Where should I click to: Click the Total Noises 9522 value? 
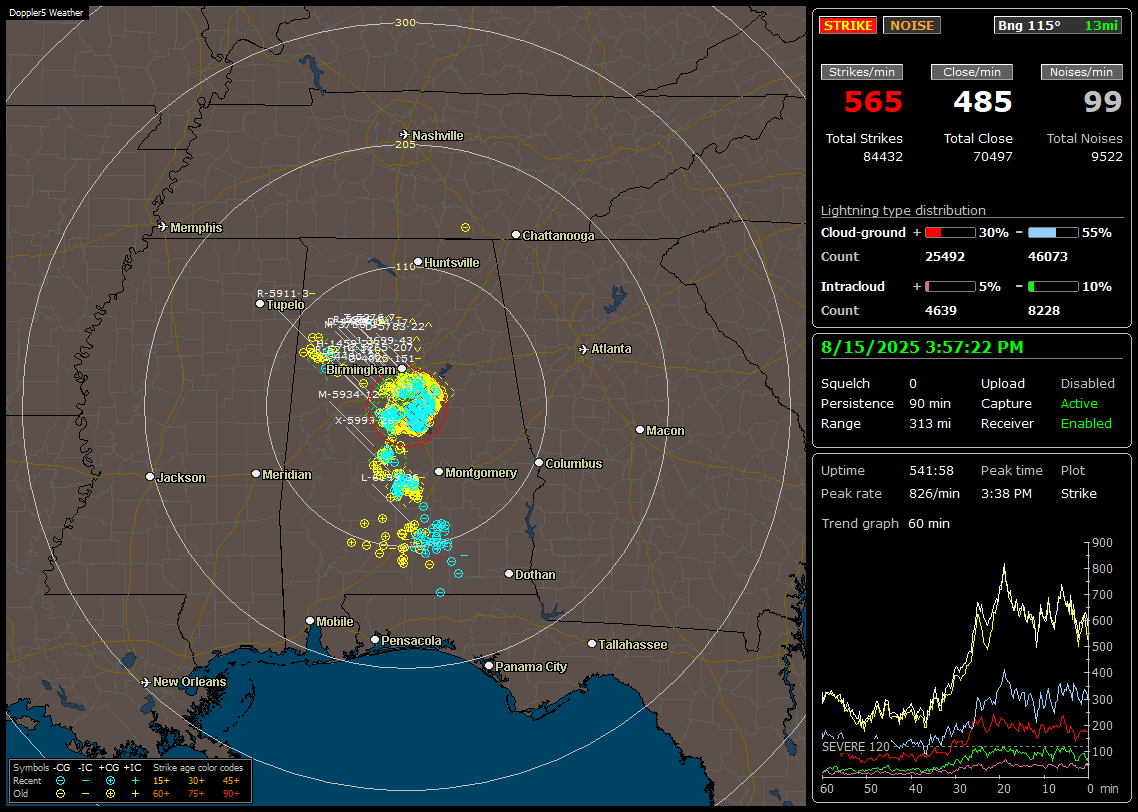[x=1107, y=157]
